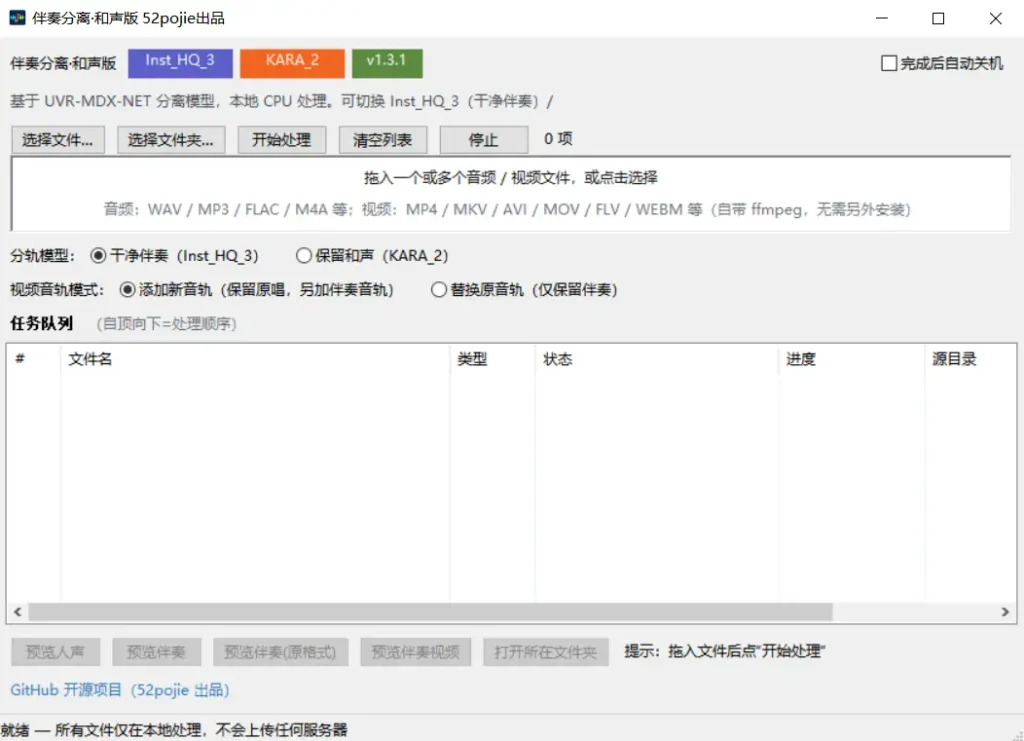Open the GitHub 开源项目 link
Image resolution: width=1024 pixels, height=741 pixels.
(120, 690)
